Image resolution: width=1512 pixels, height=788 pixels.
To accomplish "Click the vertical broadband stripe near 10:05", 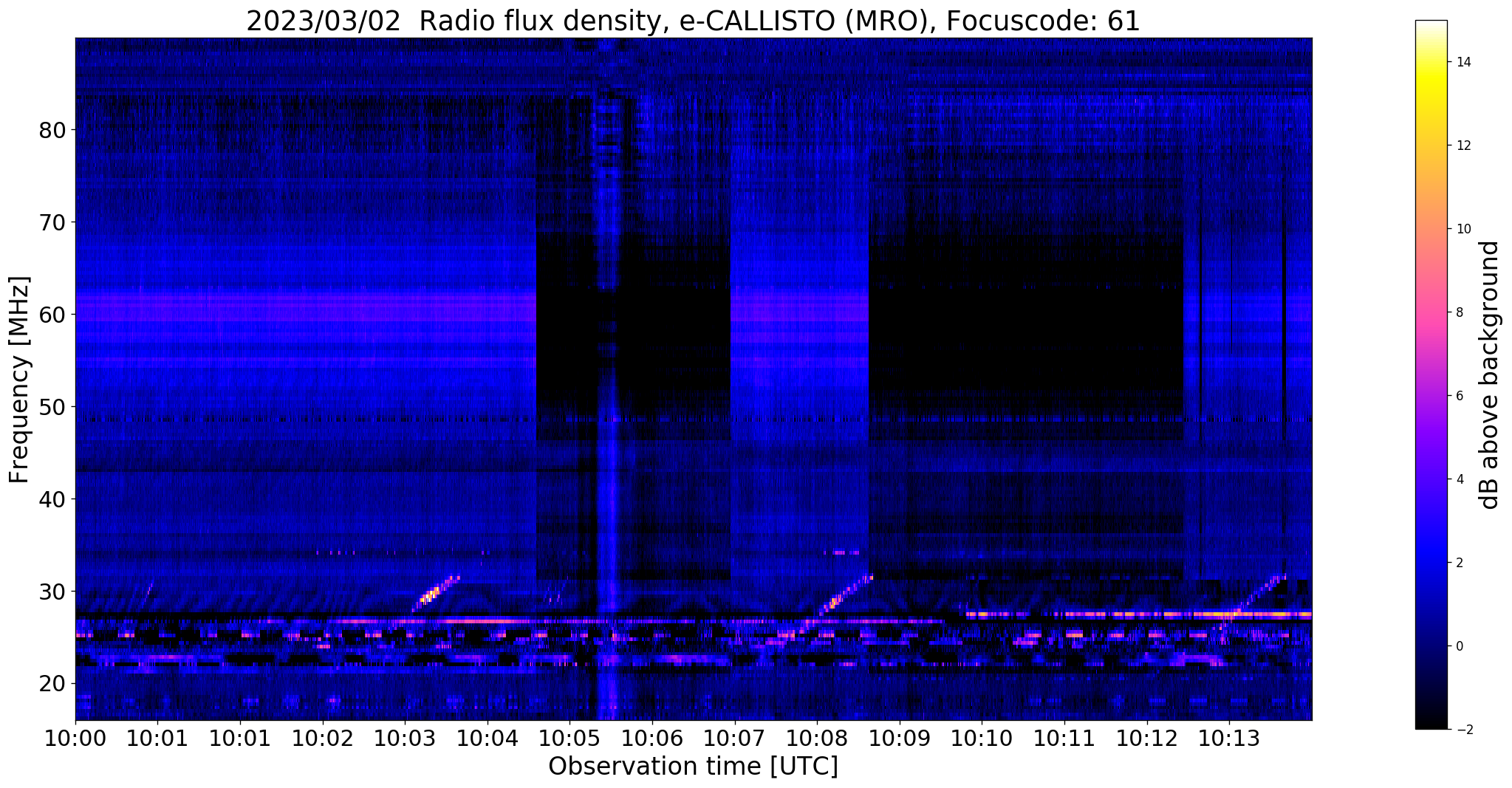I will (607, 379).
